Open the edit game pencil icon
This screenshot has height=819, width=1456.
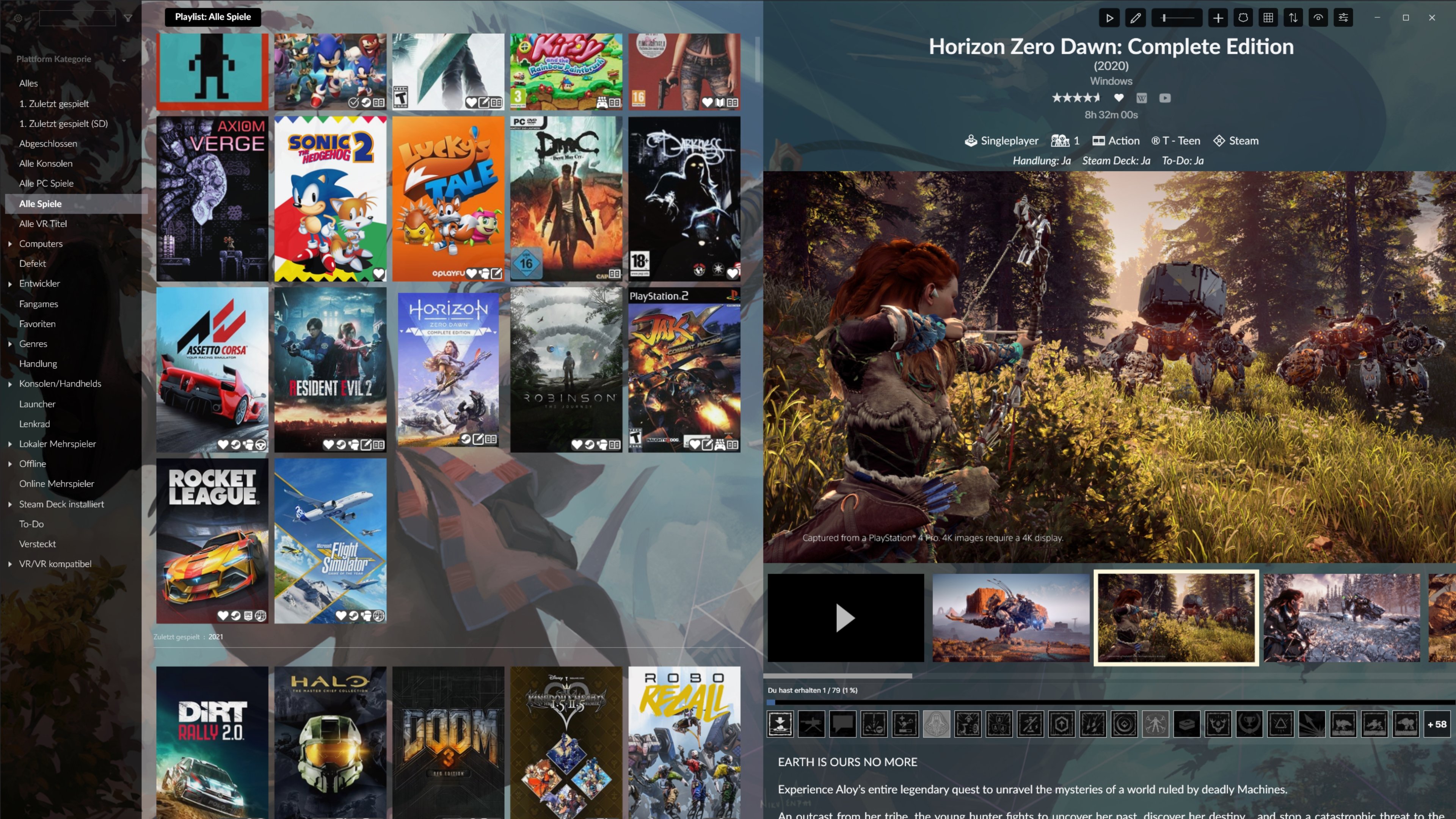point(1135,18)
